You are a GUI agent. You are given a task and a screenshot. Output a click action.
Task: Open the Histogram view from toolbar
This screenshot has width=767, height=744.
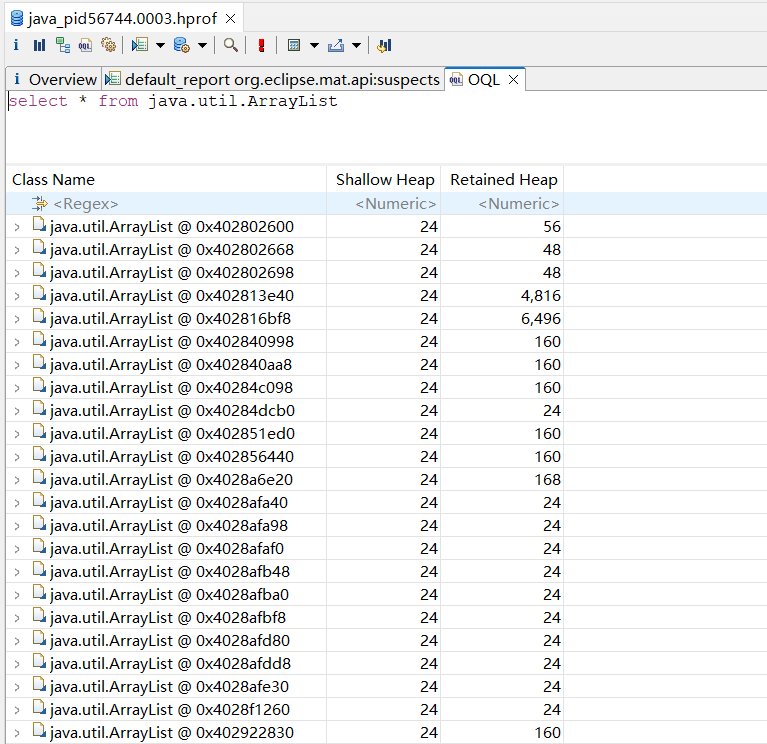[39, 45]
